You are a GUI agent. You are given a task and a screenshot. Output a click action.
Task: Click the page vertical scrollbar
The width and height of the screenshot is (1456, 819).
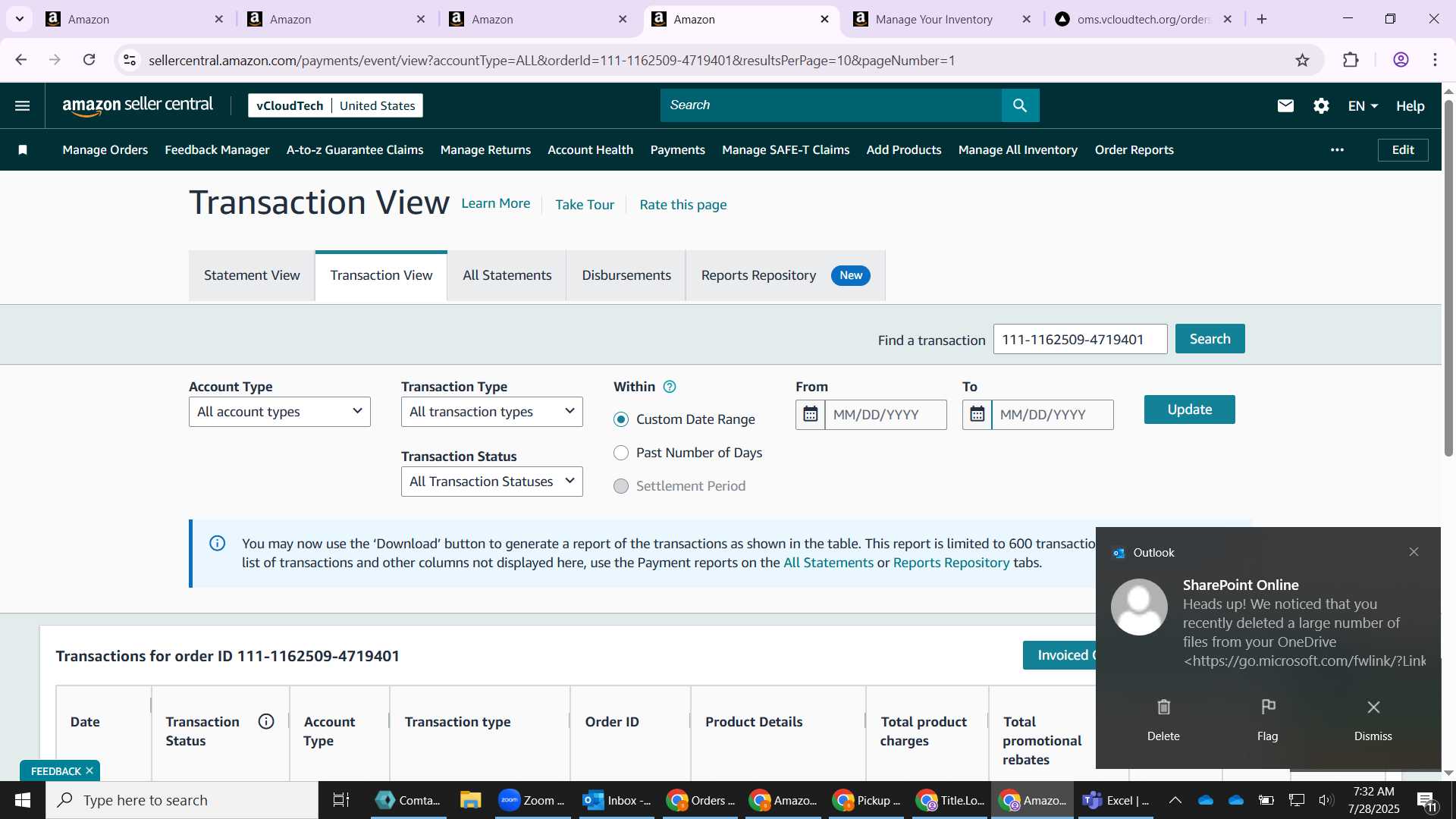coord(1448,277)
